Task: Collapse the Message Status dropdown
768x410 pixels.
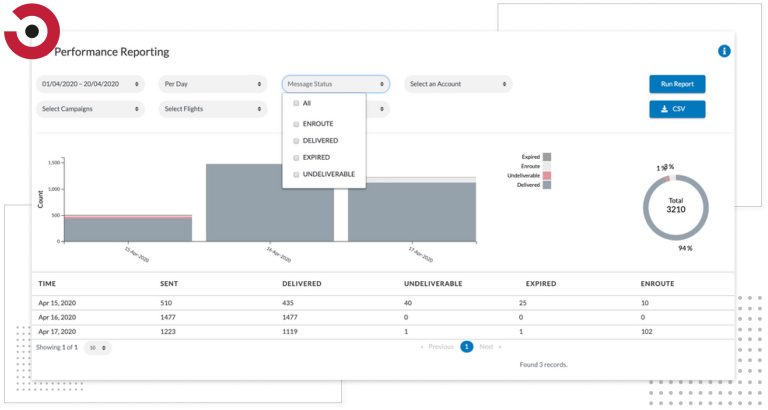Action: click(336, 84)
